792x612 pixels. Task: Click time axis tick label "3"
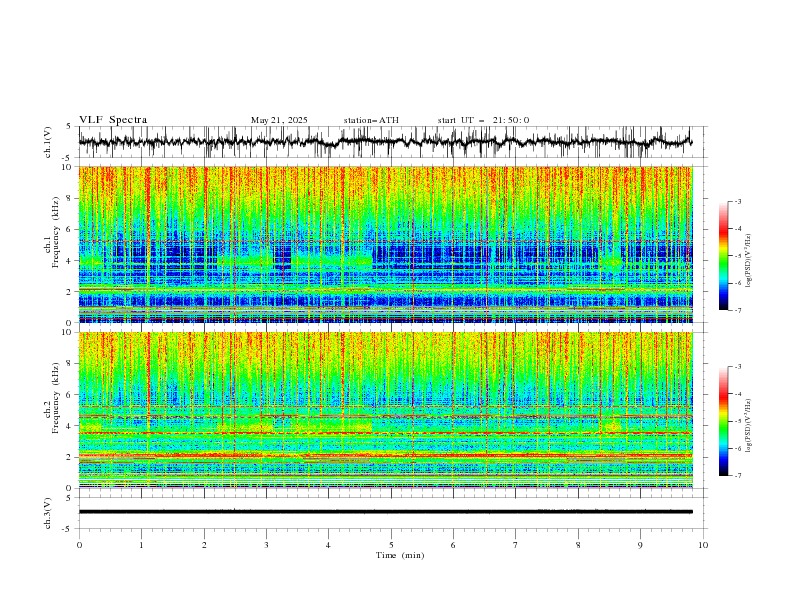266,545
